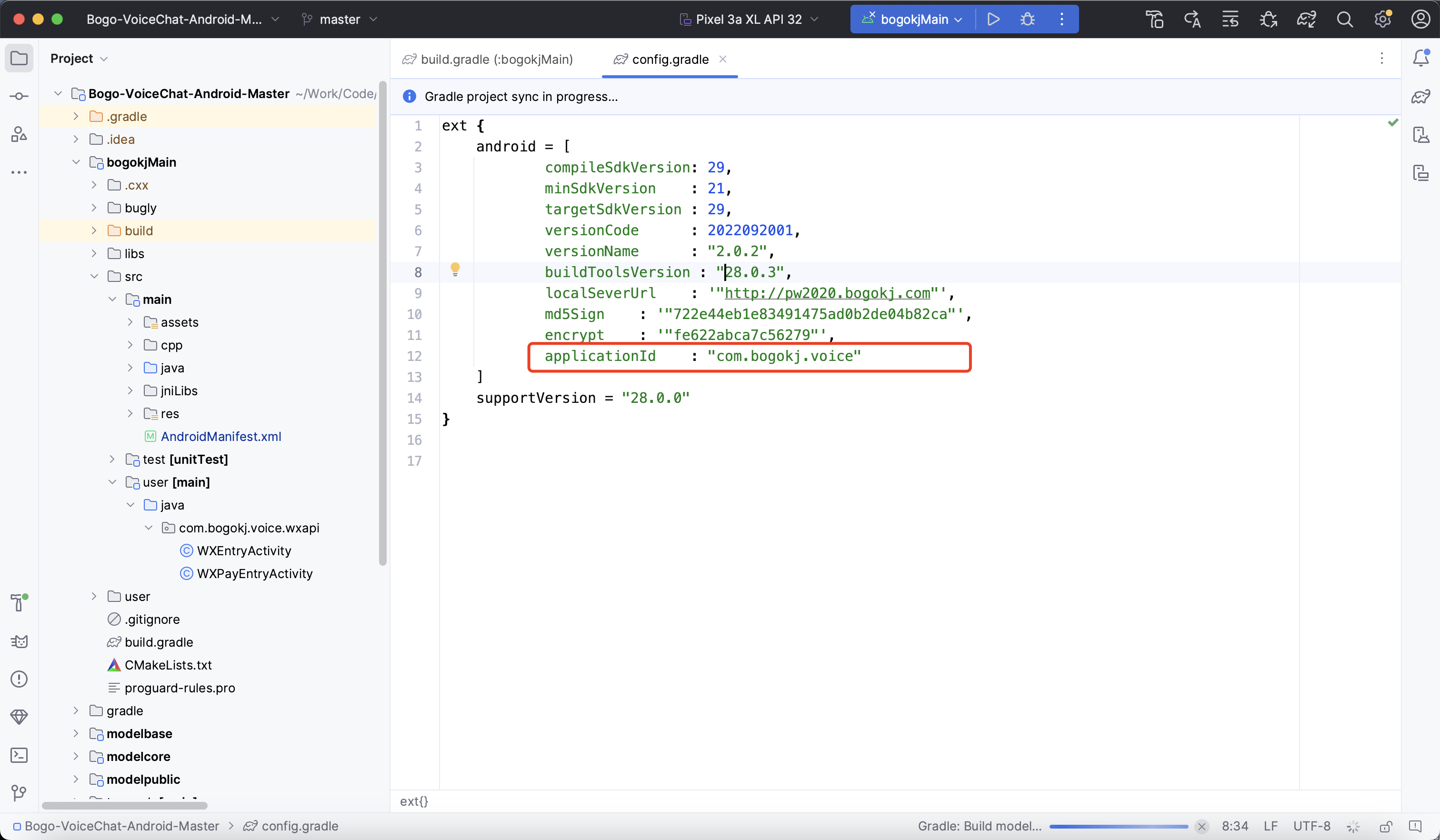The height and width of the screenshot is (840, 1440).
Task: Open the pw2020.bogokj.com URL link
Action: point(827,293)
